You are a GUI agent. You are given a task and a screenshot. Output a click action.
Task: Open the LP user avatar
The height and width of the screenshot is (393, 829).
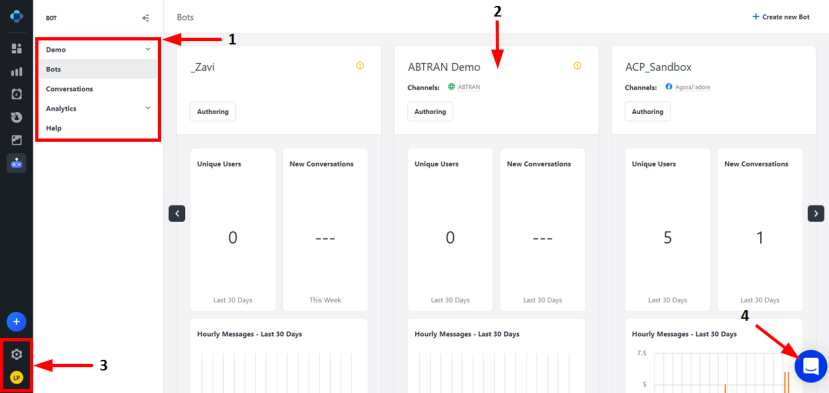click(x=16, y=378)
